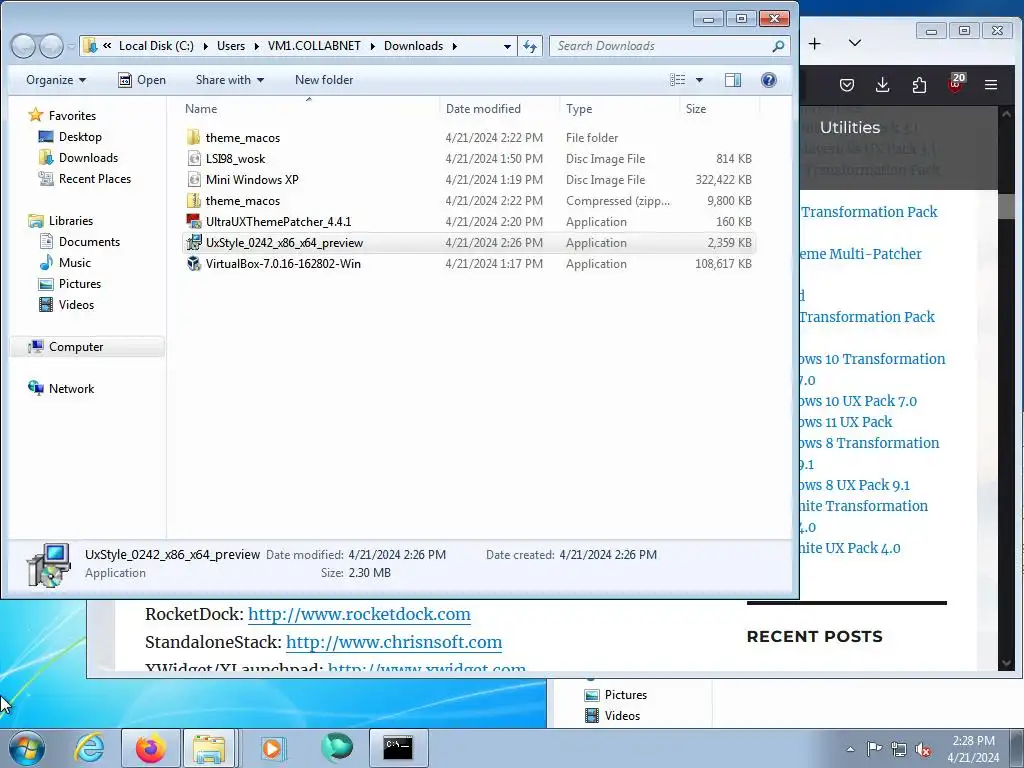This screenshot has height=768, width=1024.
Task: Sort by Size column header
Action: pyautogui.click(x=719, y=109)
